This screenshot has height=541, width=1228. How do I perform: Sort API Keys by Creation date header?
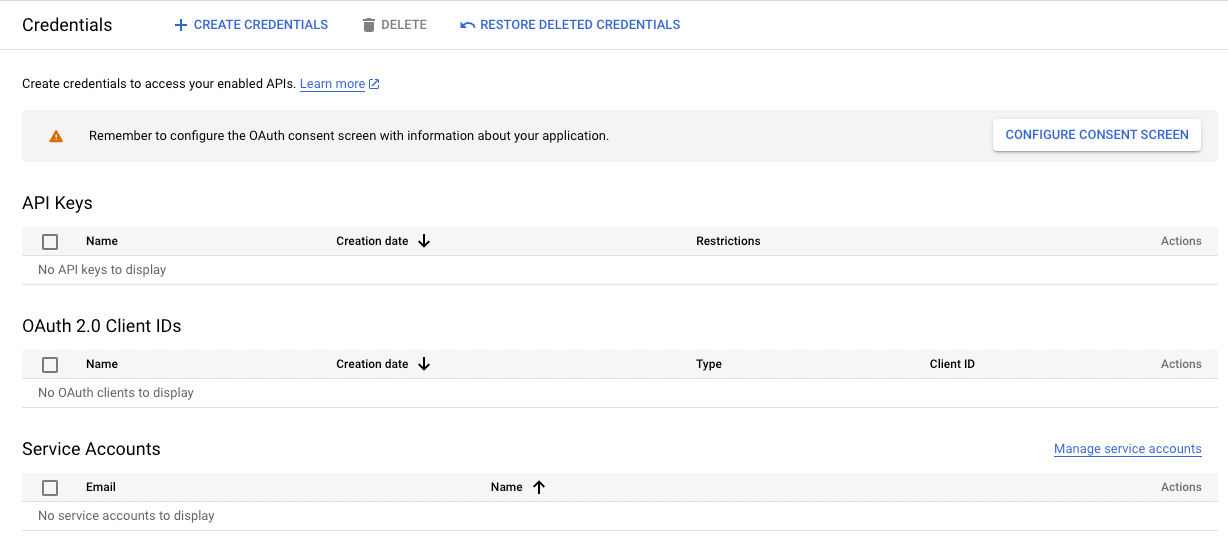(372, 241)
